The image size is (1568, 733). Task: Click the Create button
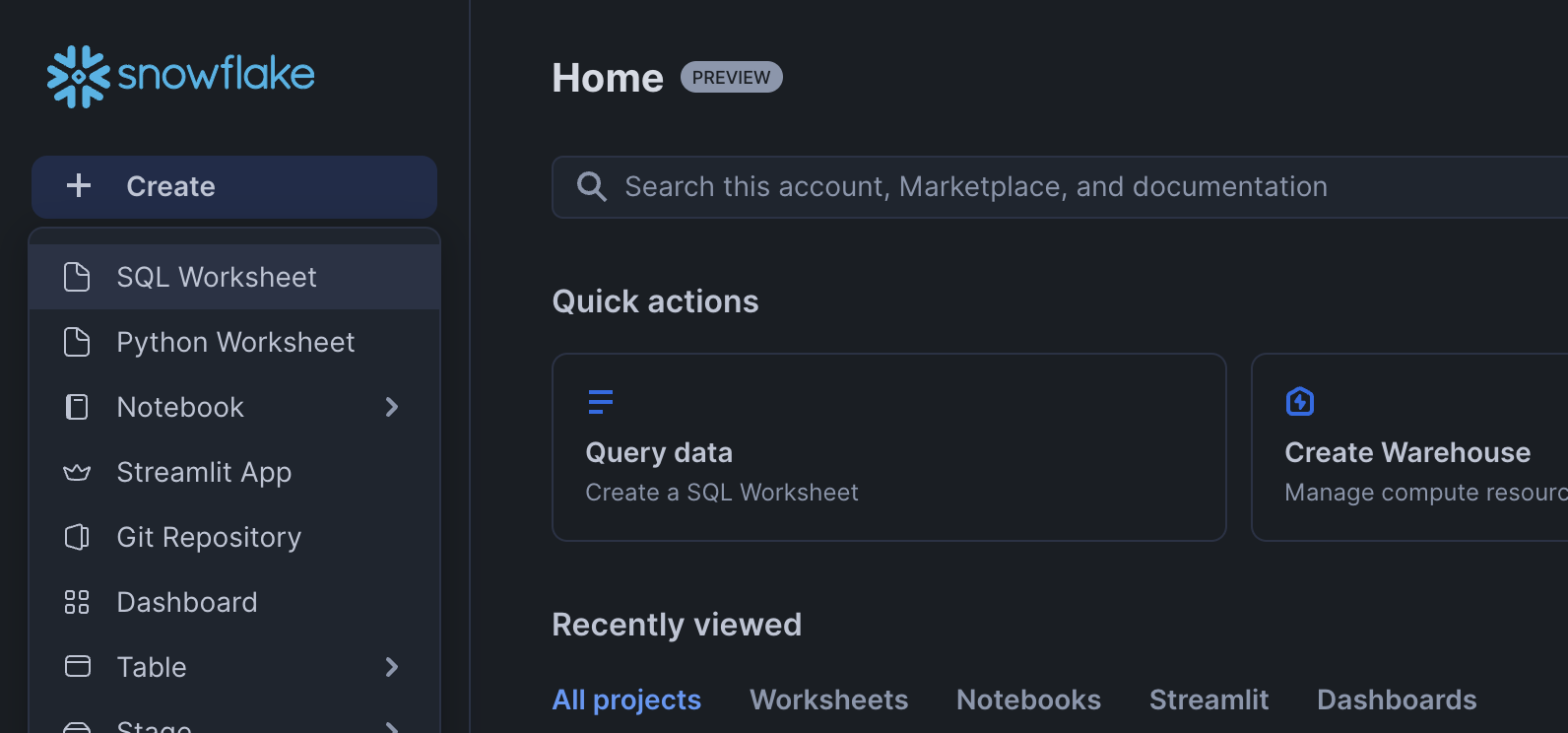[x=233, y=186]
